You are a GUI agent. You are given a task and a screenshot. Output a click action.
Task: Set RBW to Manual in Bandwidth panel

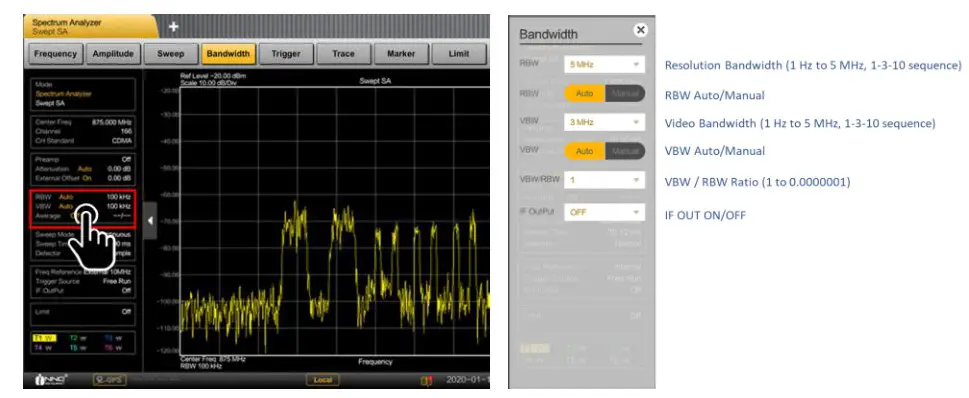pos(625,94)
